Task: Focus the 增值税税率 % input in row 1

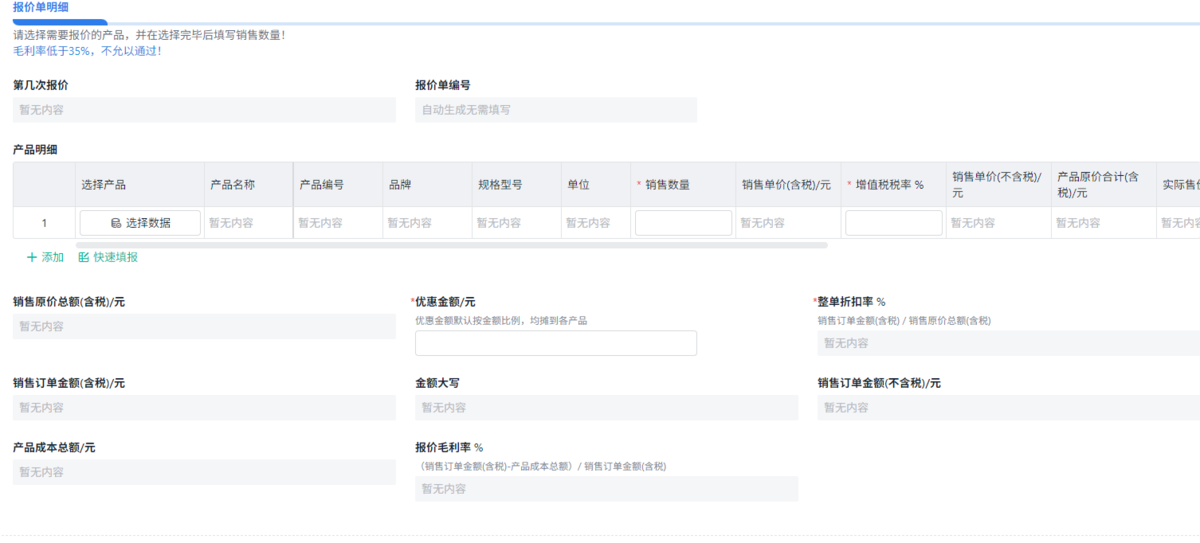Action: [893, 223]
